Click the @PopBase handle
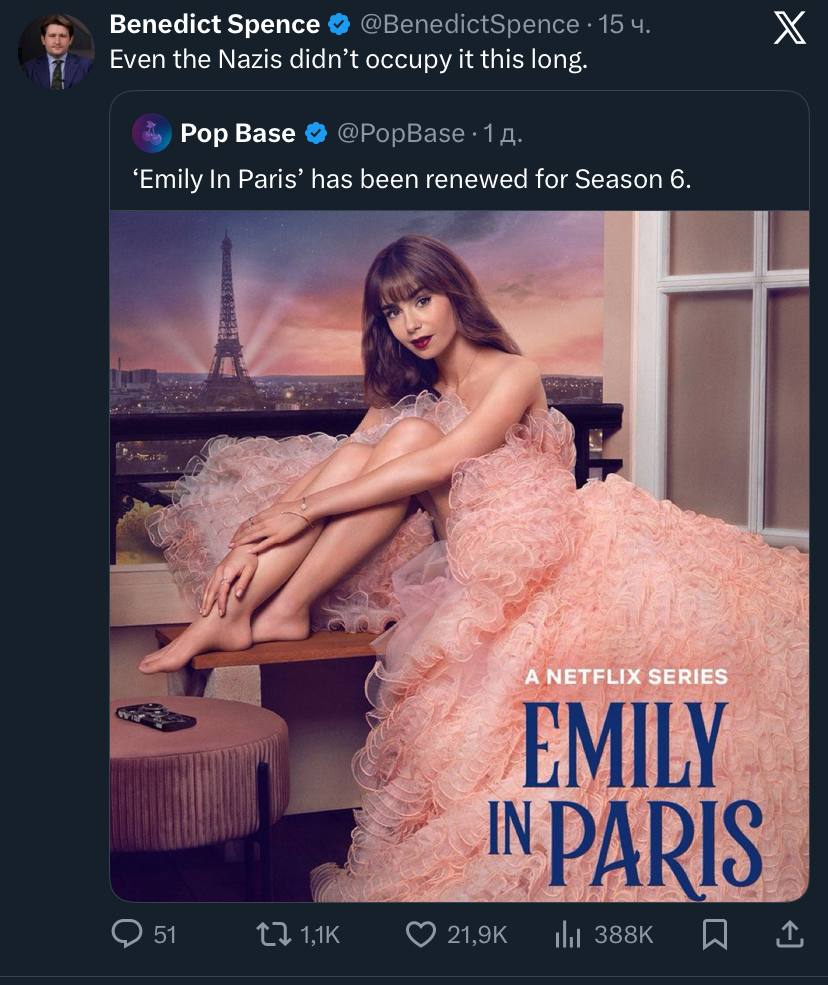 [x=401, y=133]
